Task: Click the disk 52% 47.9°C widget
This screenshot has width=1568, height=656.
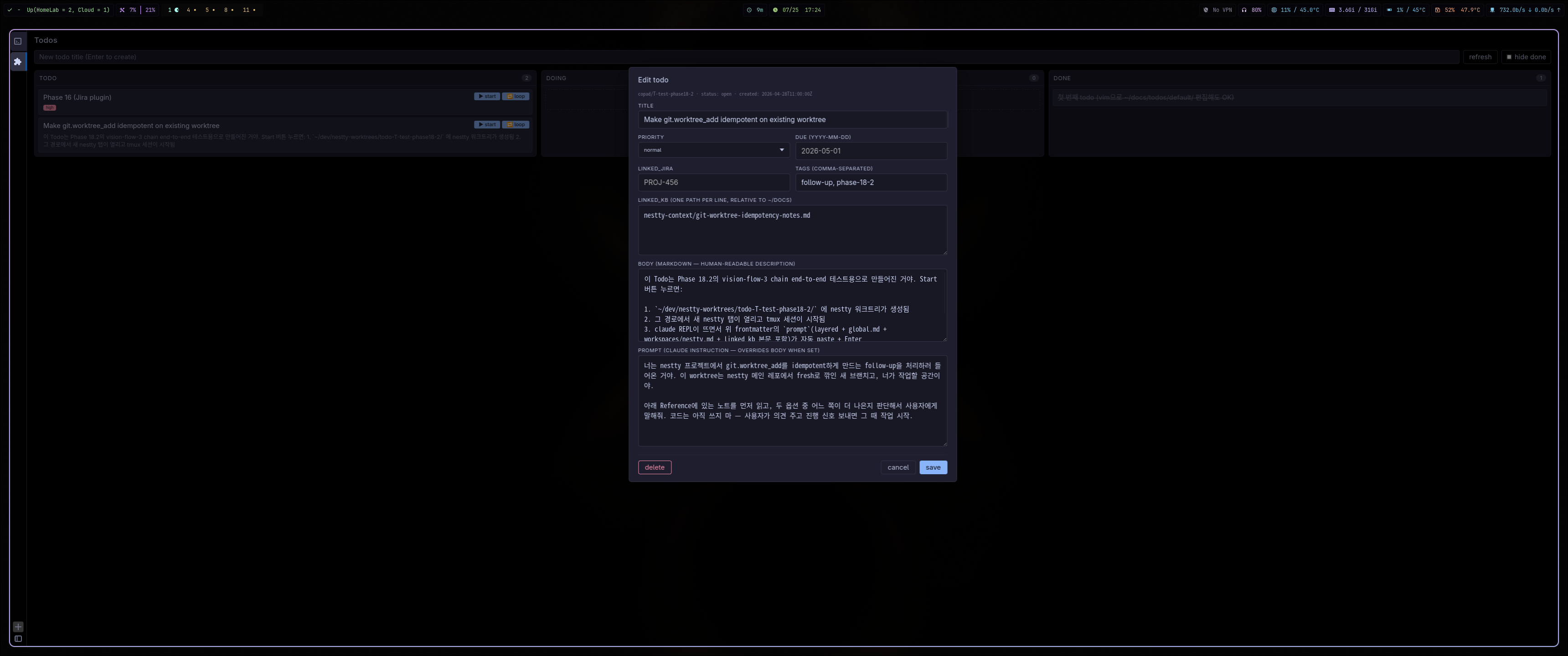Action: 1457,10
